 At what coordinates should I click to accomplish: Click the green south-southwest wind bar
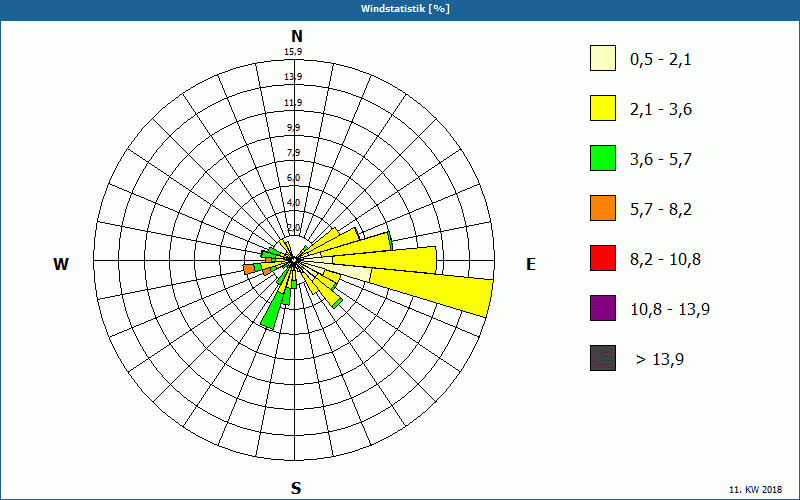point(272,312)
